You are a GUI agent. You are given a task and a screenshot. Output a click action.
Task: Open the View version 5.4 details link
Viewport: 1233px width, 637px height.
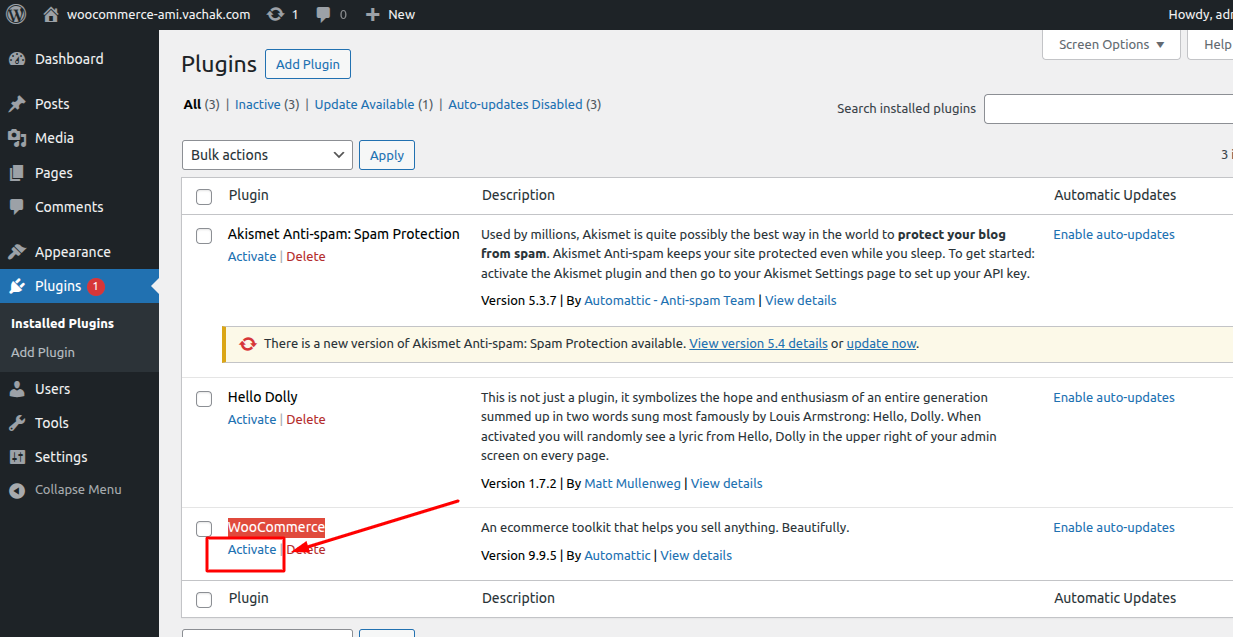tap(758, 343)
